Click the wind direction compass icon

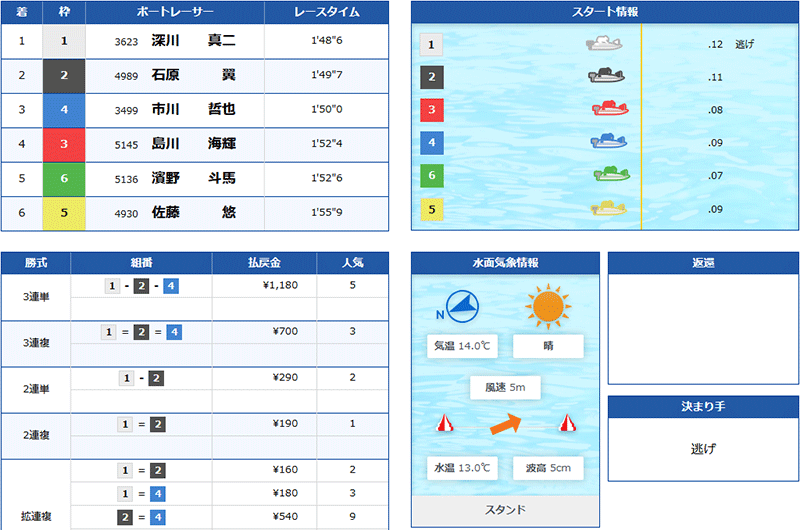pyautogui.click(x=462, y=307)
